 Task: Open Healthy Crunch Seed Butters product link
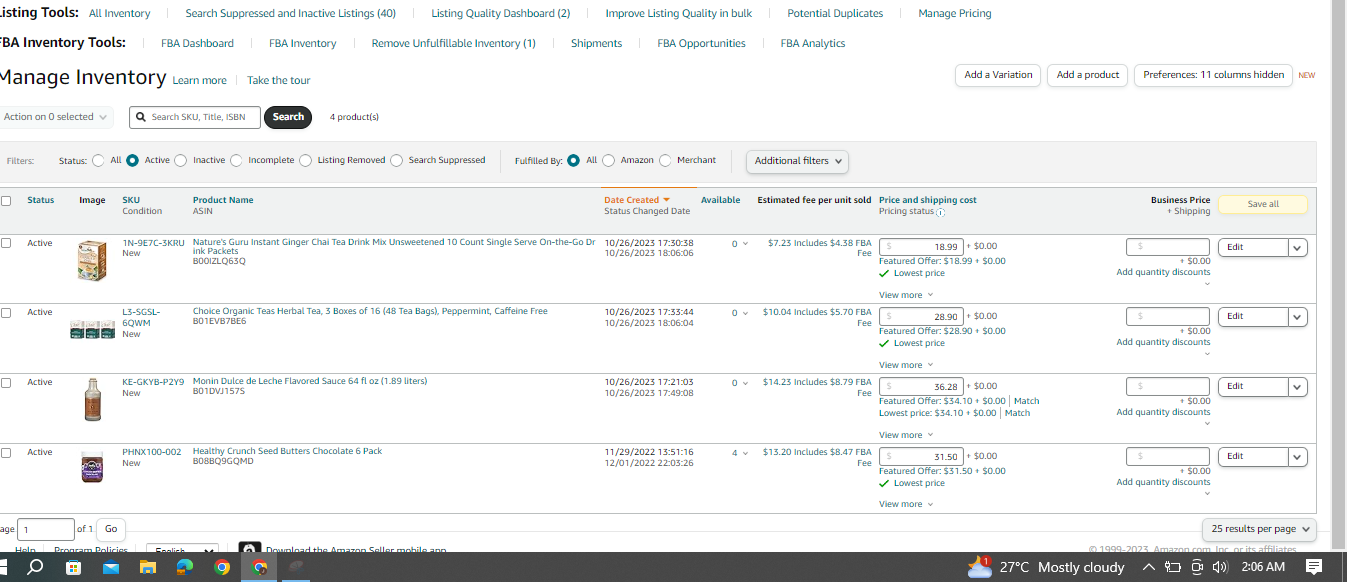pyautogui.click(x=287, y=451)
